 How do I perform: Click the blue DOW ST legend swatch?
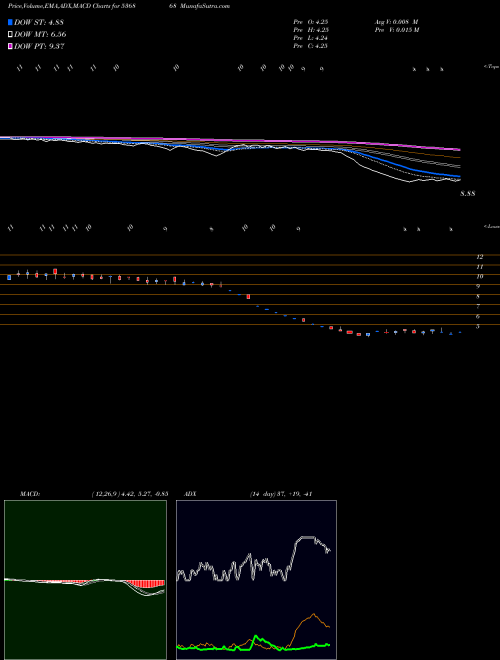click(10, 22)
